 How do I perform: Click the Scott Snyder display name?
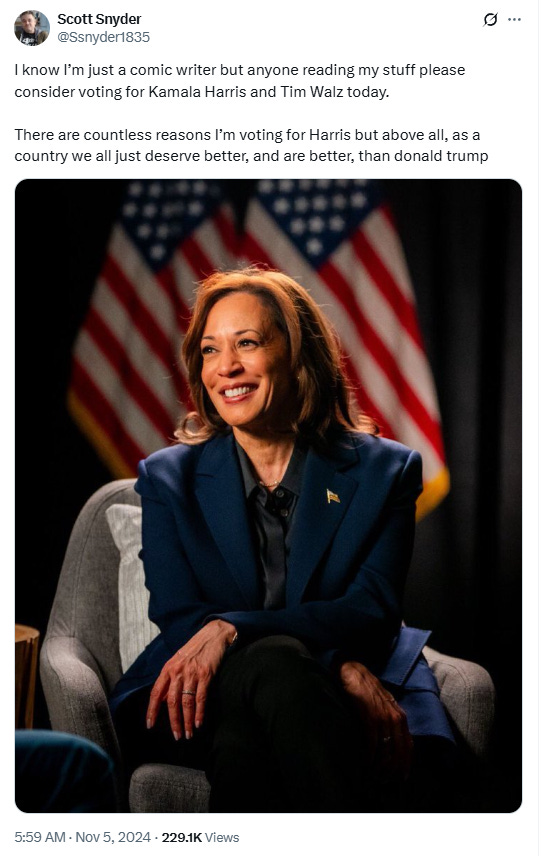(99, 19)
